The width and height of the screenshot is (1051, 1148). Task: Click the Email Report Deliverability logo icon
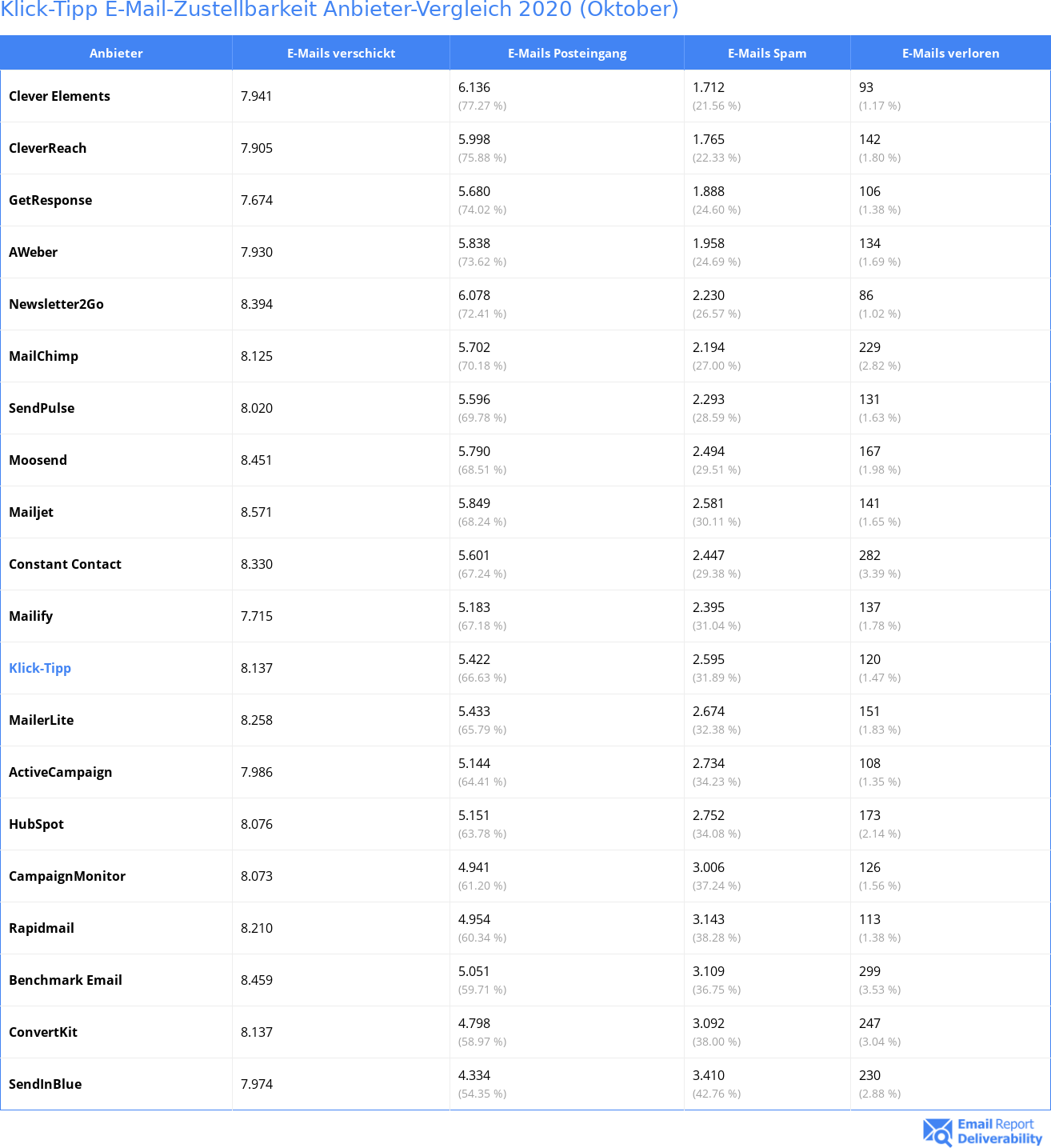[x=937, y=1132]
